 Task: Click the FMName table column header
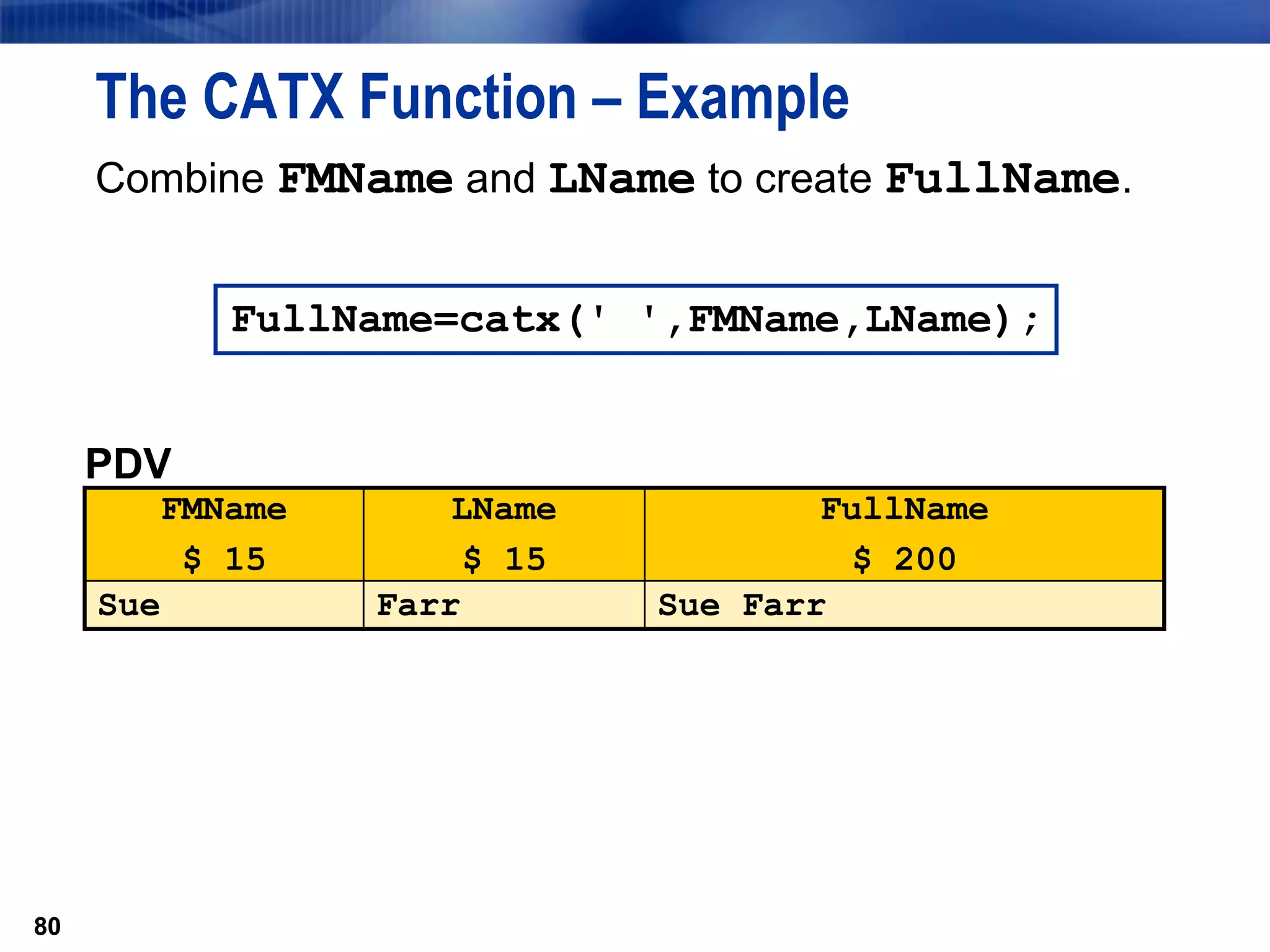point(224,509)
